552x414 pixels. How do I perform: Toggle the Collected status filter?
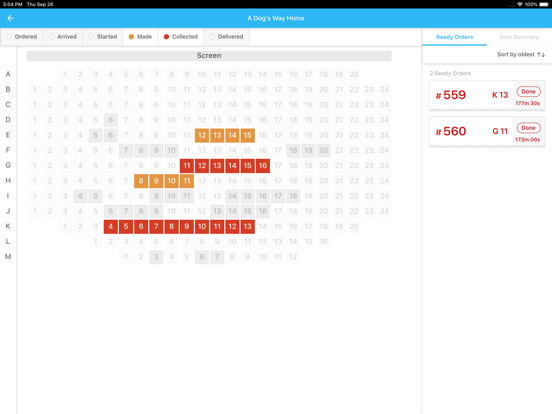181,37
